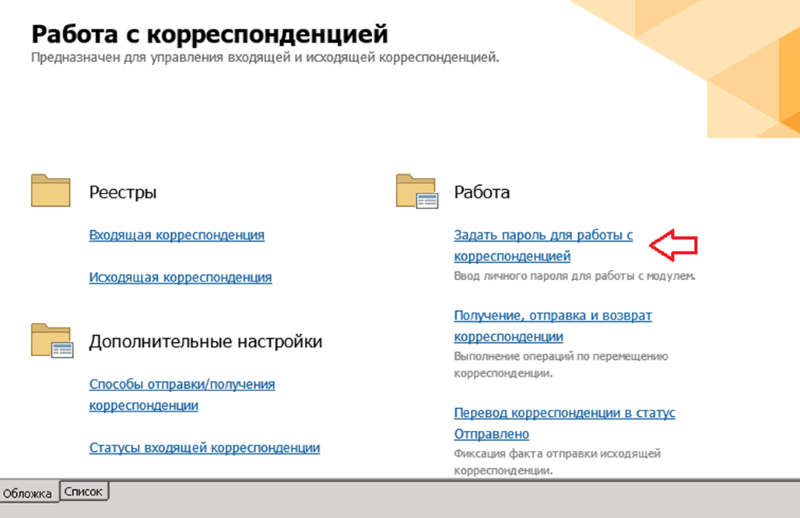Click the Реестры folder icon
Image resolution: width=800 pixels, height=518 pixels.
pos(51,190)
